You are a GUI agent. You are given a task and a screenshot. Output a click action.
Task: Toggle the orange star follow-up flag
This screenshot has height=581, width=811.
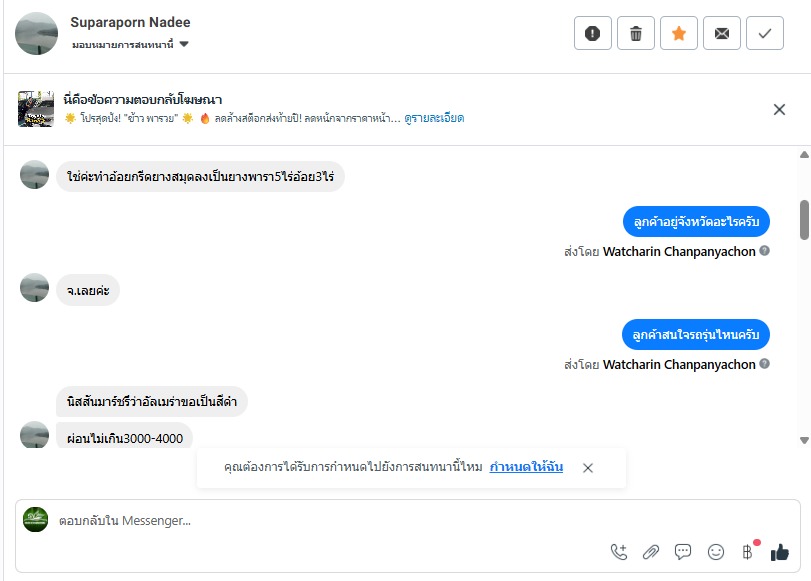coord(679,33)
